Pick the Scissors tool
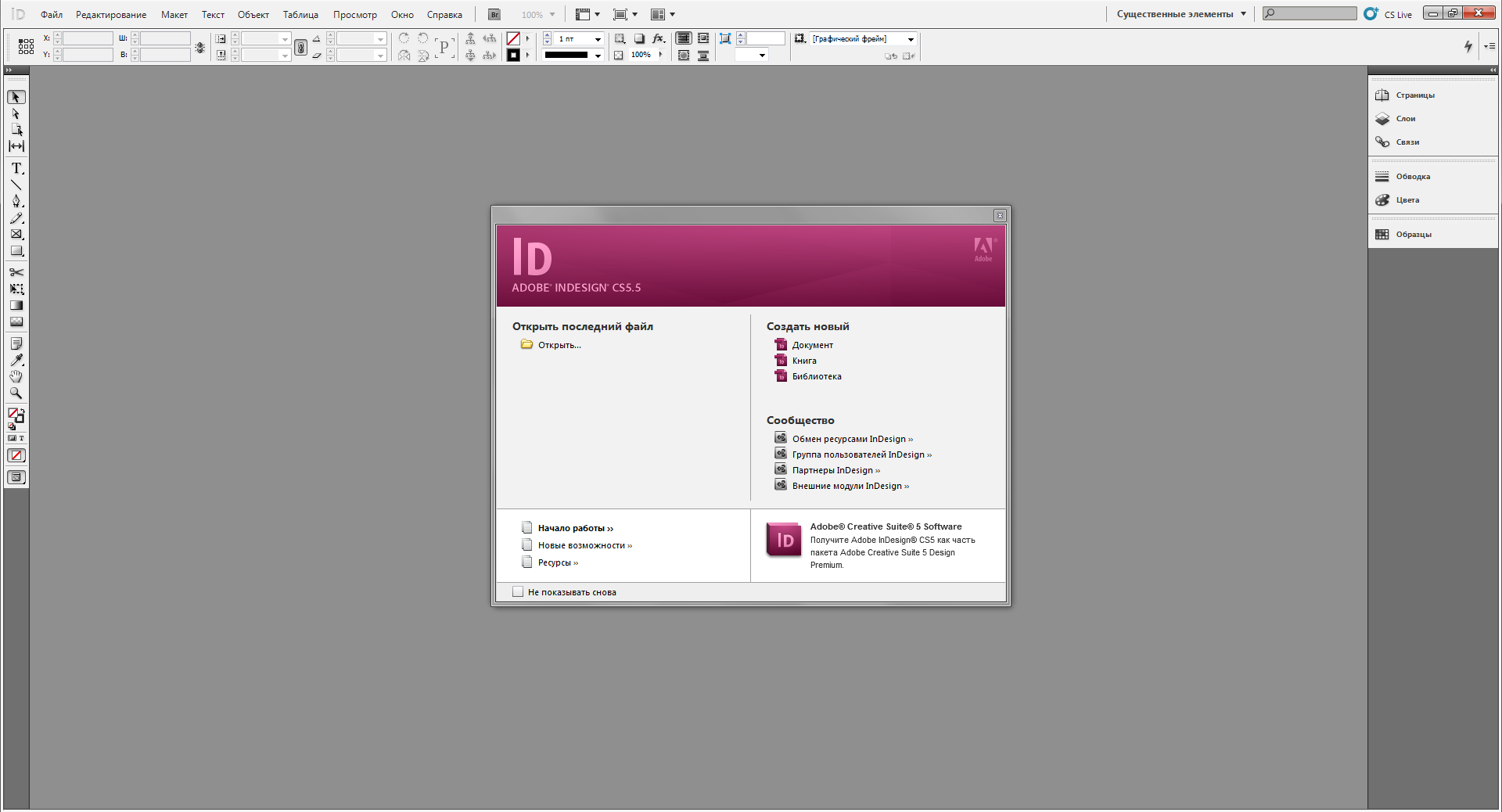 16,272
